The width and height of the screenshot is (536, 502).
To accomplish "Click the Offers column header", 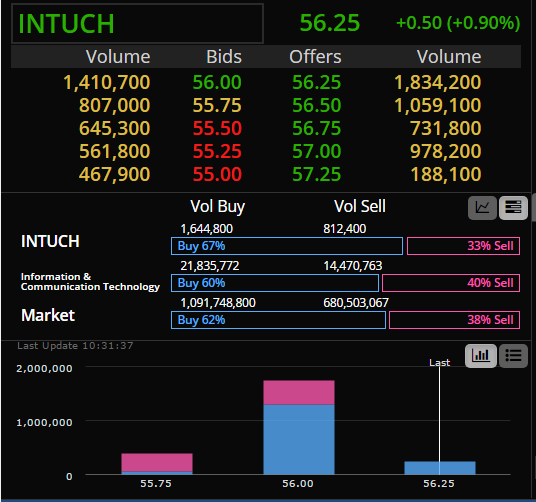I will (315, 57).
